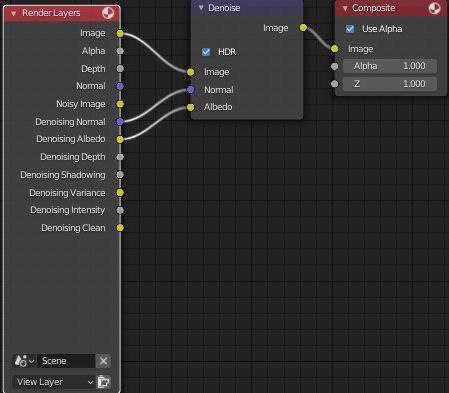Click the Denoising Depth label
This screenshot has width=449, height=393.
click(73, 157)
